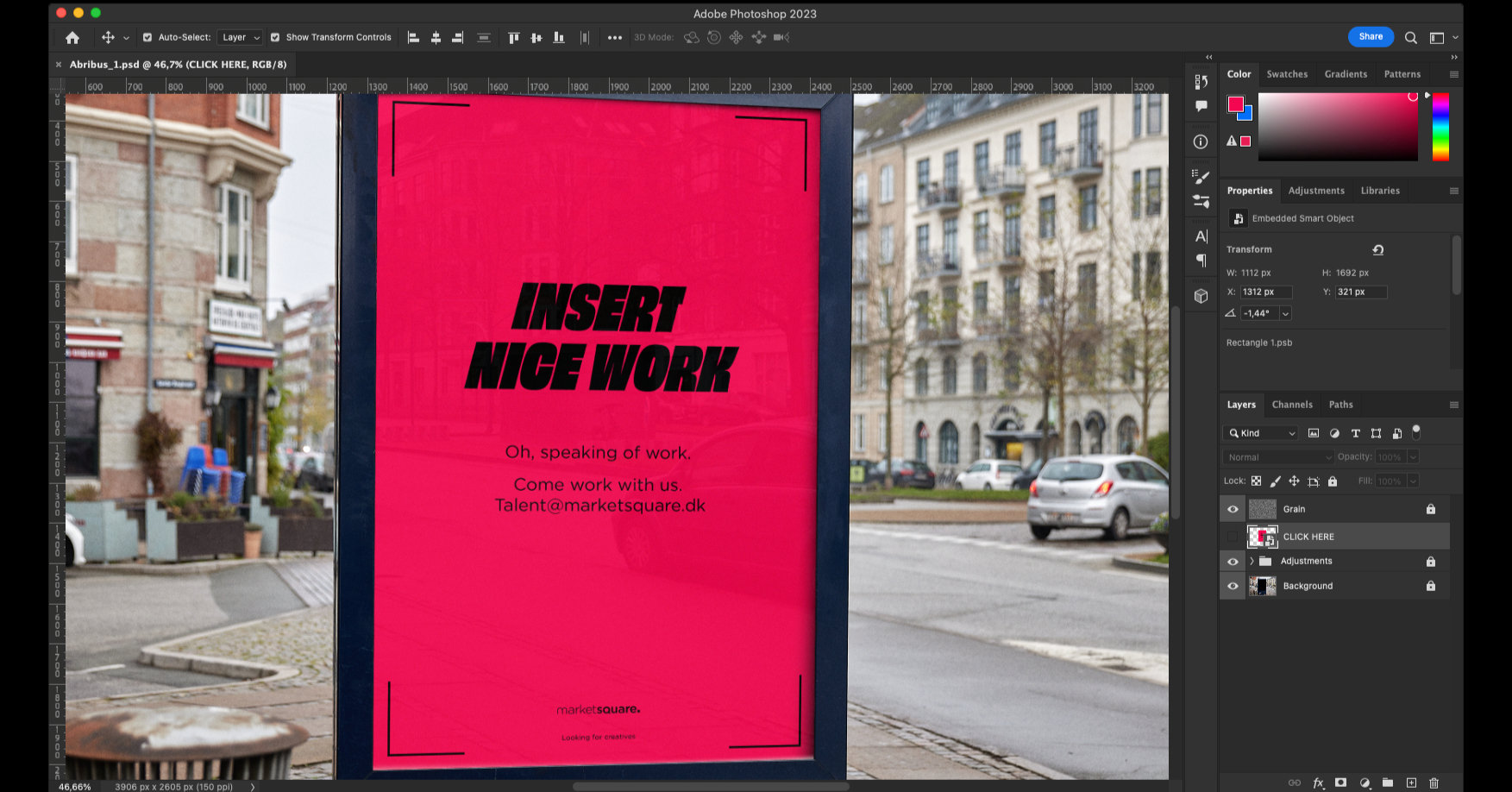Uncheck Show Transform Controls
The image size is (1512, 792).
coord(275,37)
